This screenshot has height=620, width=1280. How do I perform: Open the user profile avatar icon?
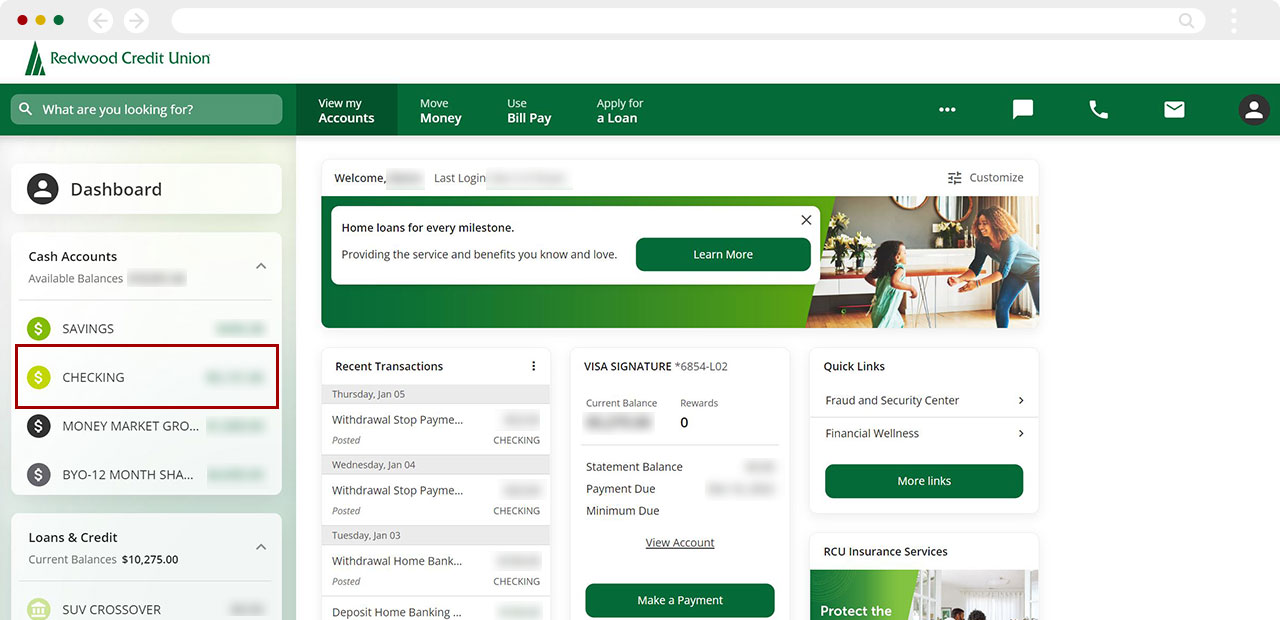[1254, 110]
